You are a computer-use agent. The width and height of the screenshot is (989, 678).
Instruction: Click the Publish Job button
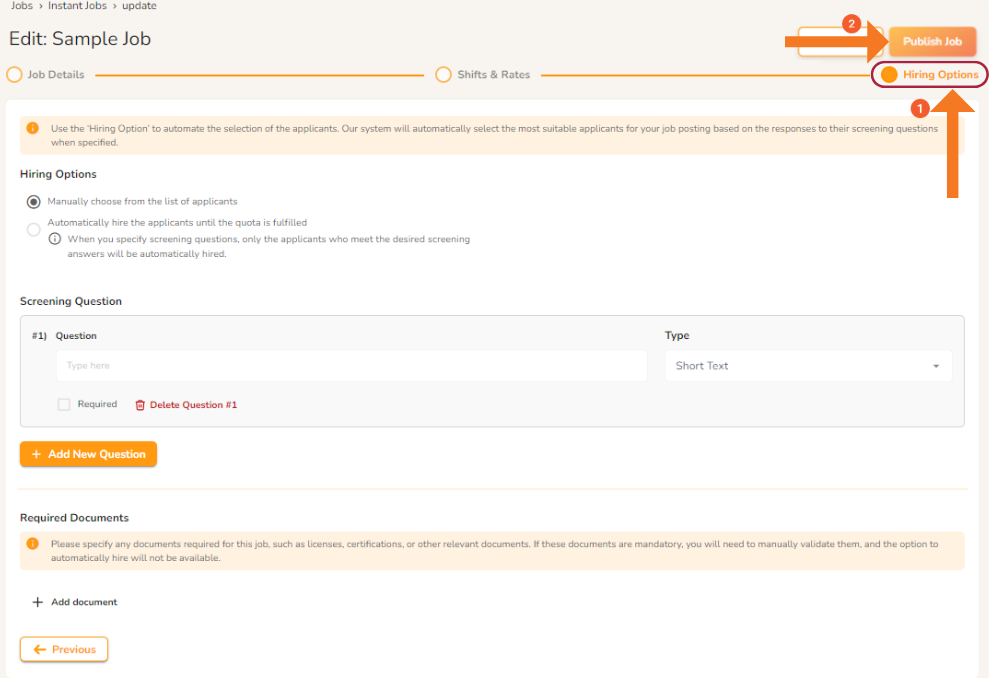[x=932, y=42]
